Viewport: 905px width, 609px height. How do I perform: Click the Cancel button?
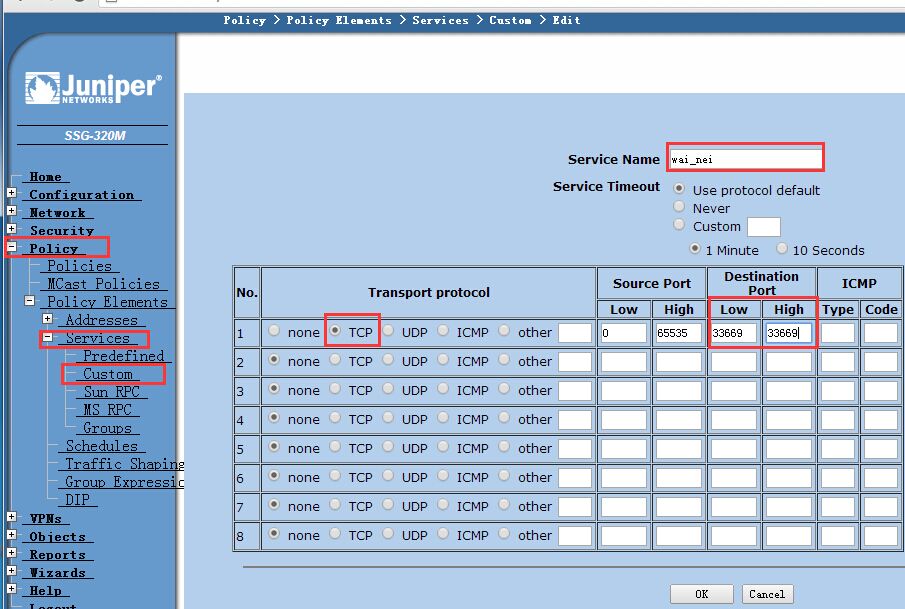pyautogui.click(x=766, y=594)
